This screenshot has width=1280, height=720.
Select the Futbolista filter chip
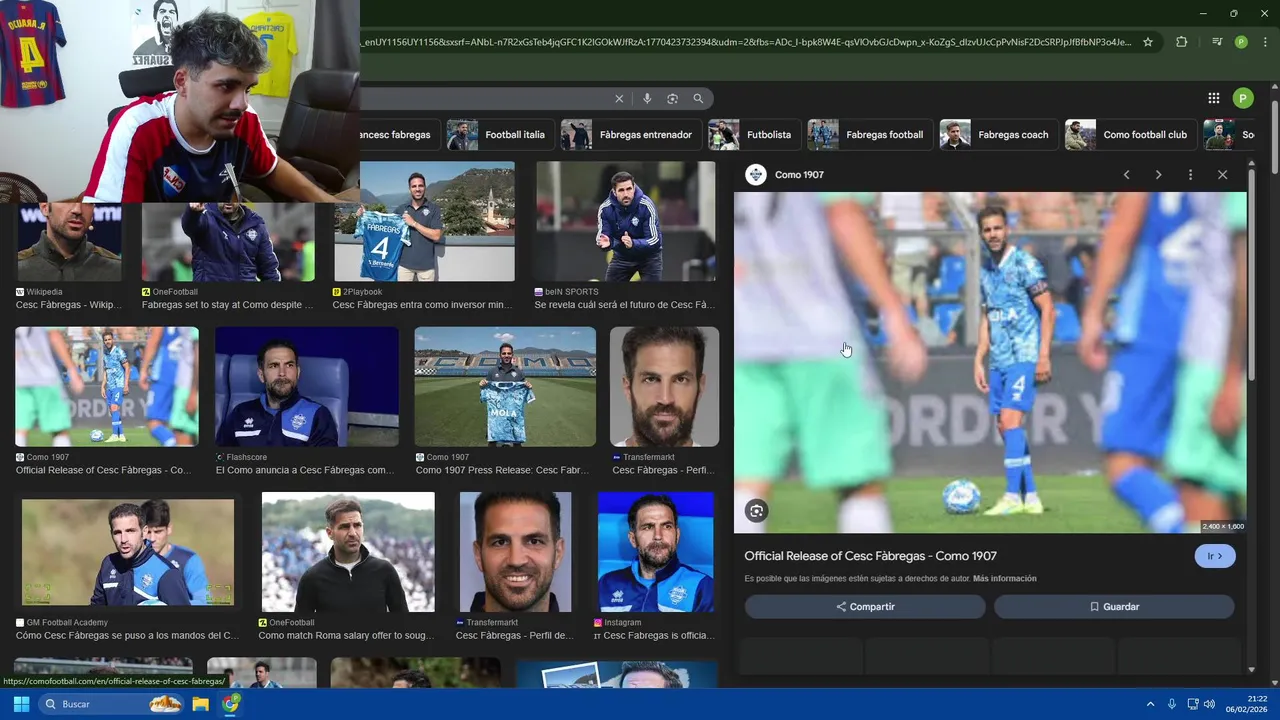(754, 135)
